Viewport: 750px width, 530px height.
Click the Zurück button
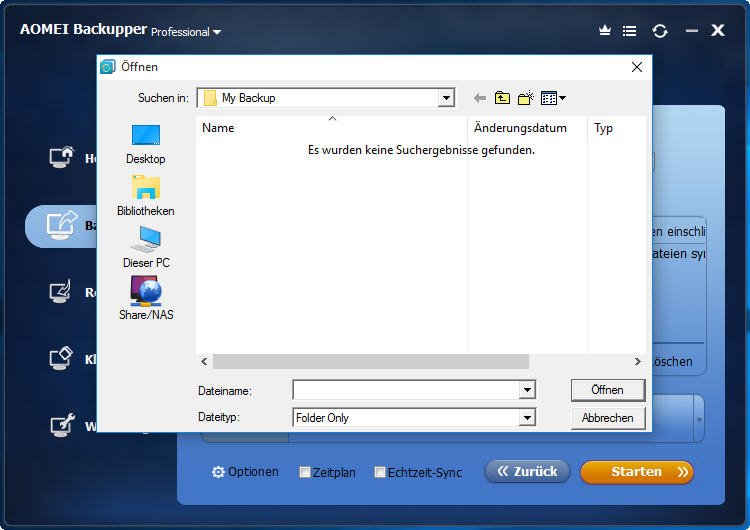527,472
